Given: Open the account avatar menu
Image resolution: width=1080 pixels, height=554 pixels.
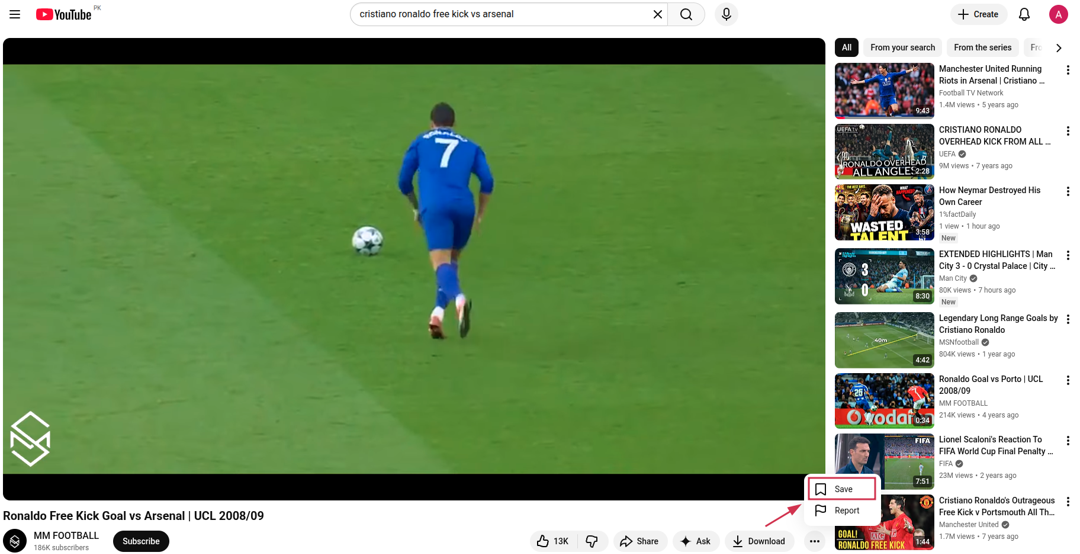Looking at the screenshot, I should (1058, 14).
